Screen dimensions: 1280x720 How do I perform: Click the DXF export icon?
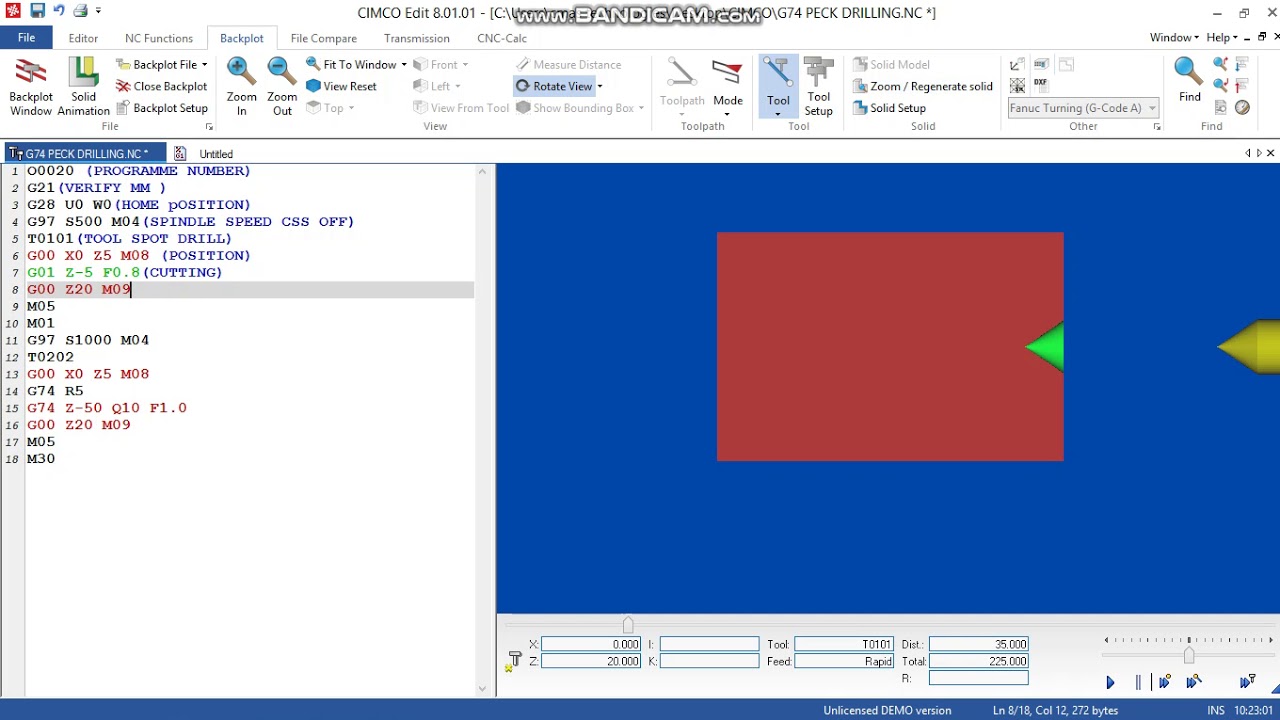(x=1041, y=84)
